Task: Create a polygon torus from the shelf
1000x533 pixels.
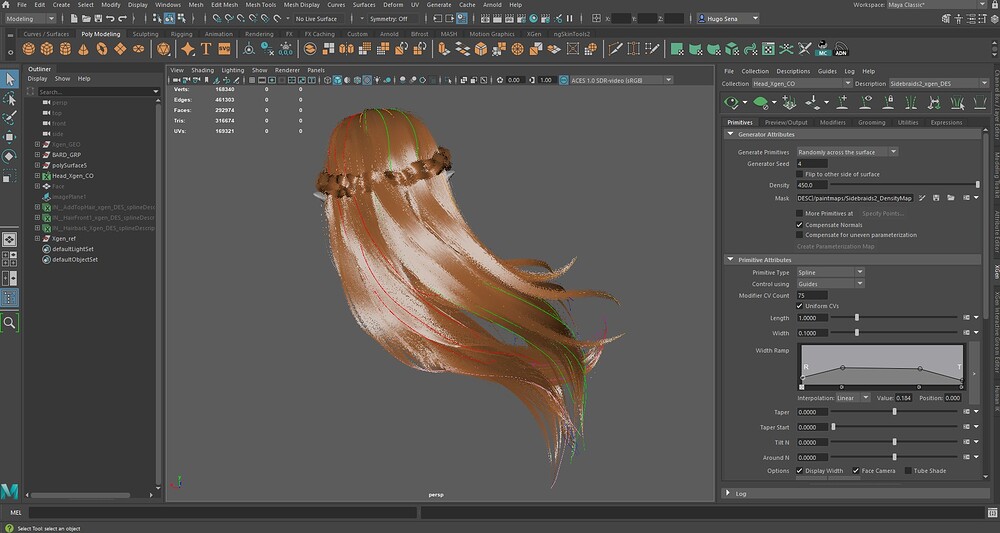Action: coord(101,48)
